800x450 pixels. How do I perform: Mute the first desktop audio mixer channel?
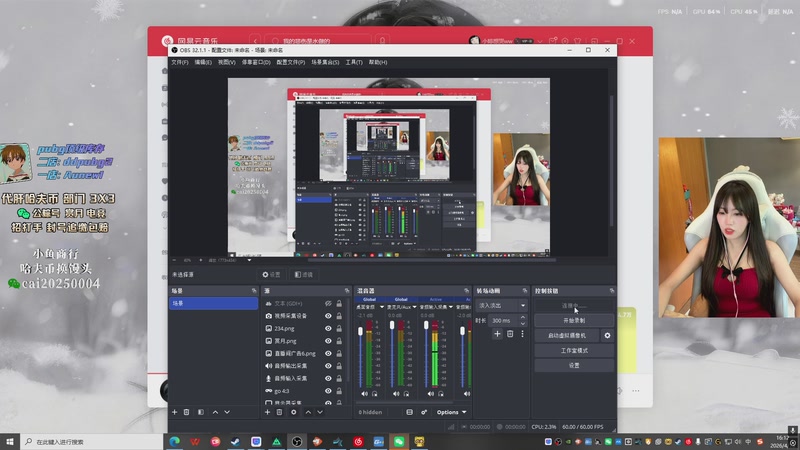[x=364, y=394]
